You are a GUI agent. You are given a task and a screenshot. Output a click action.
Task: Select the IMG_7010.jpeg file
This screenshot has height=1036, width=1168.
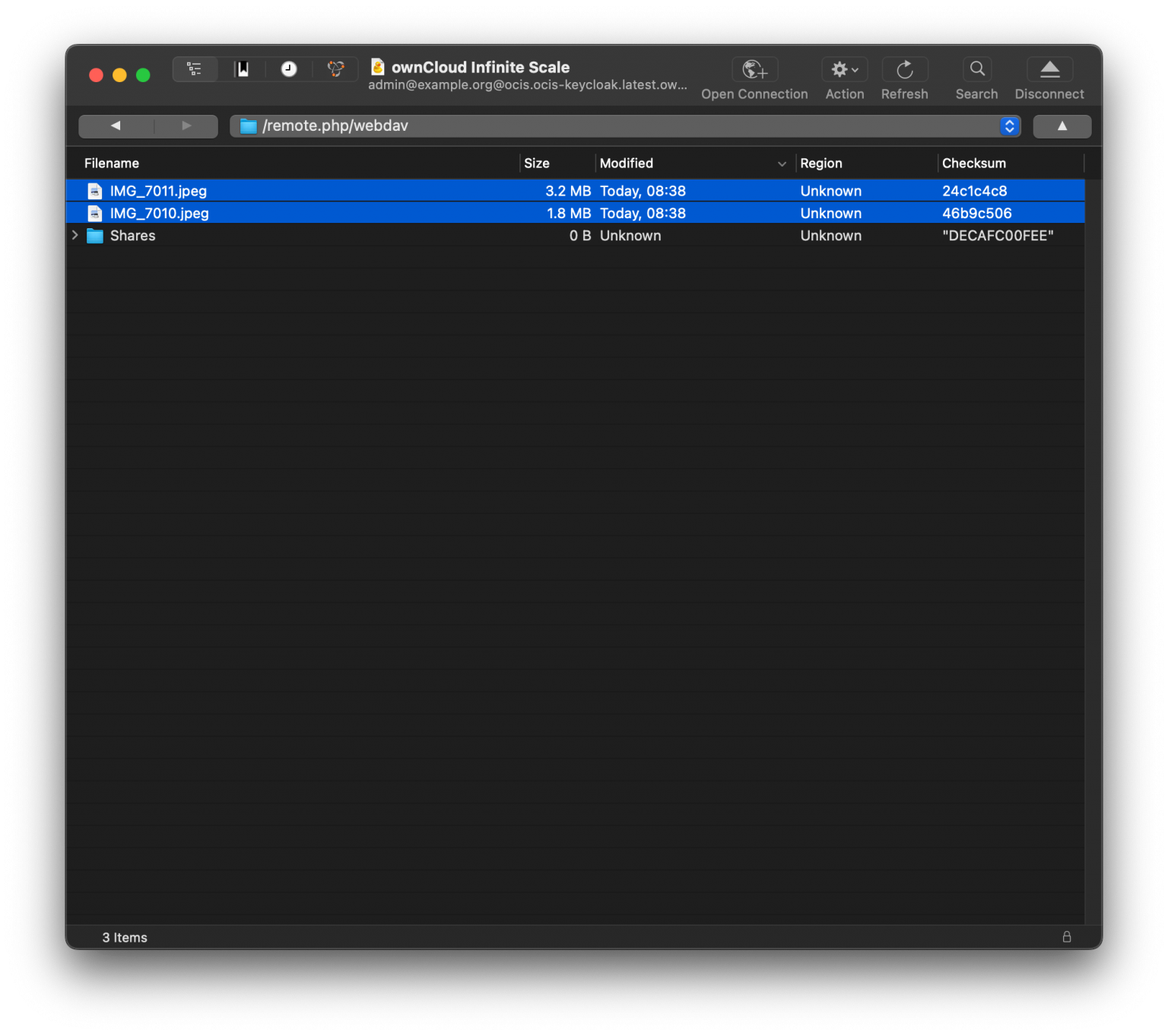tap(575, 213)
